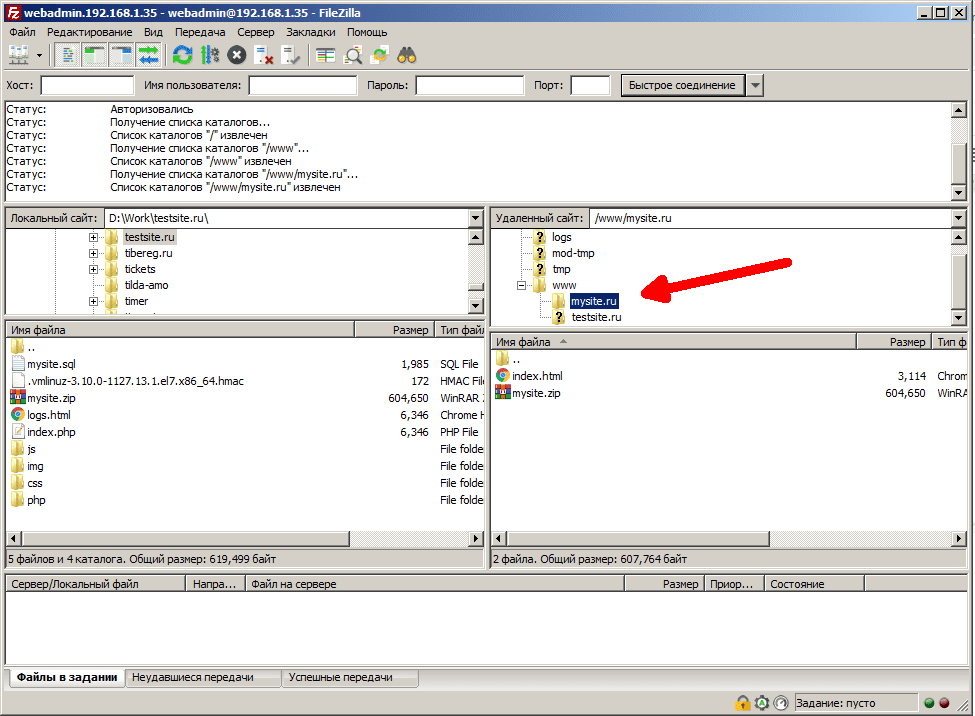Open directory listing filters dialog
975x716 pixels.
tap(325, 55)
